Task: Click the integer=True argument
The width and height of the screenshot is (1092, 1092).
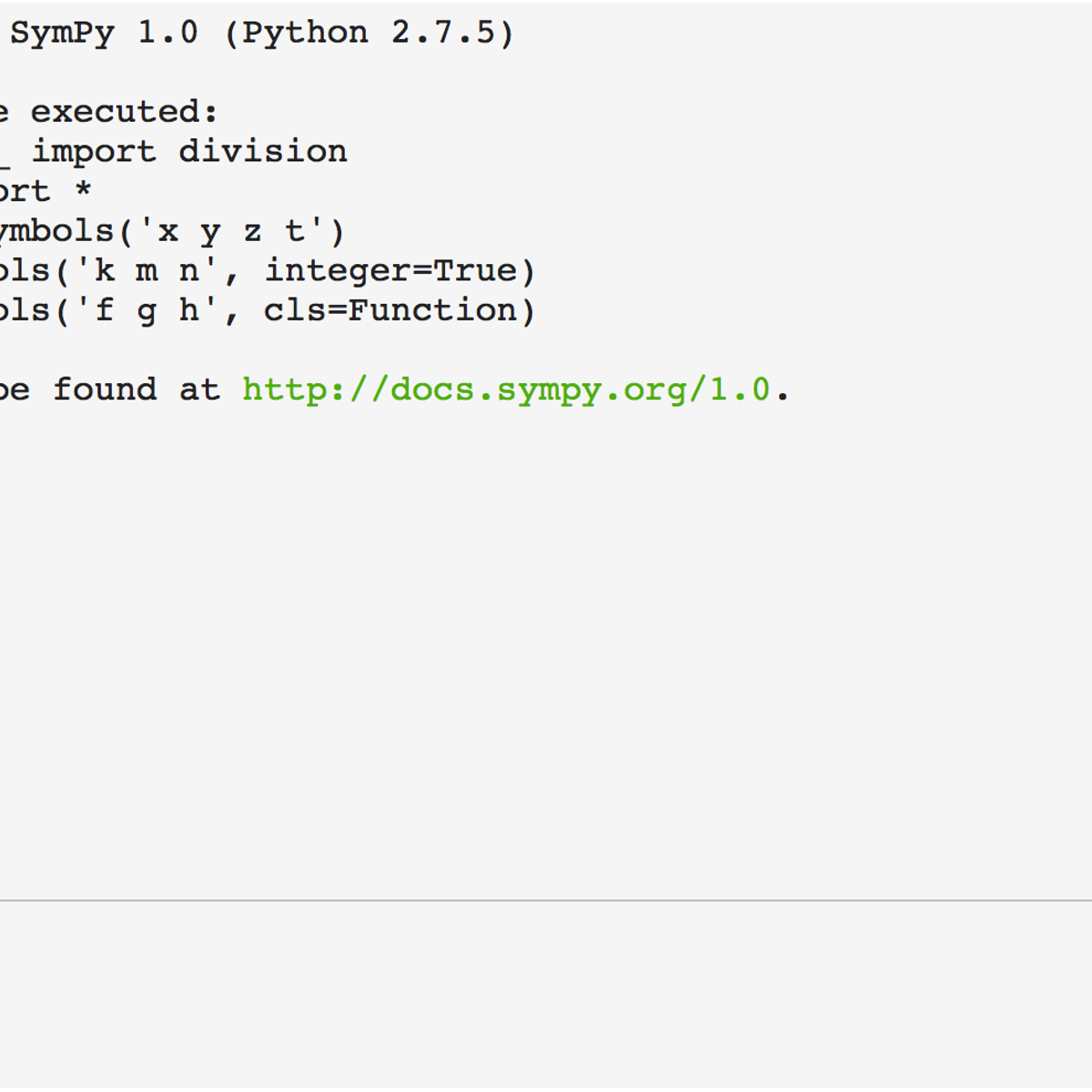Action: (390, 271)
